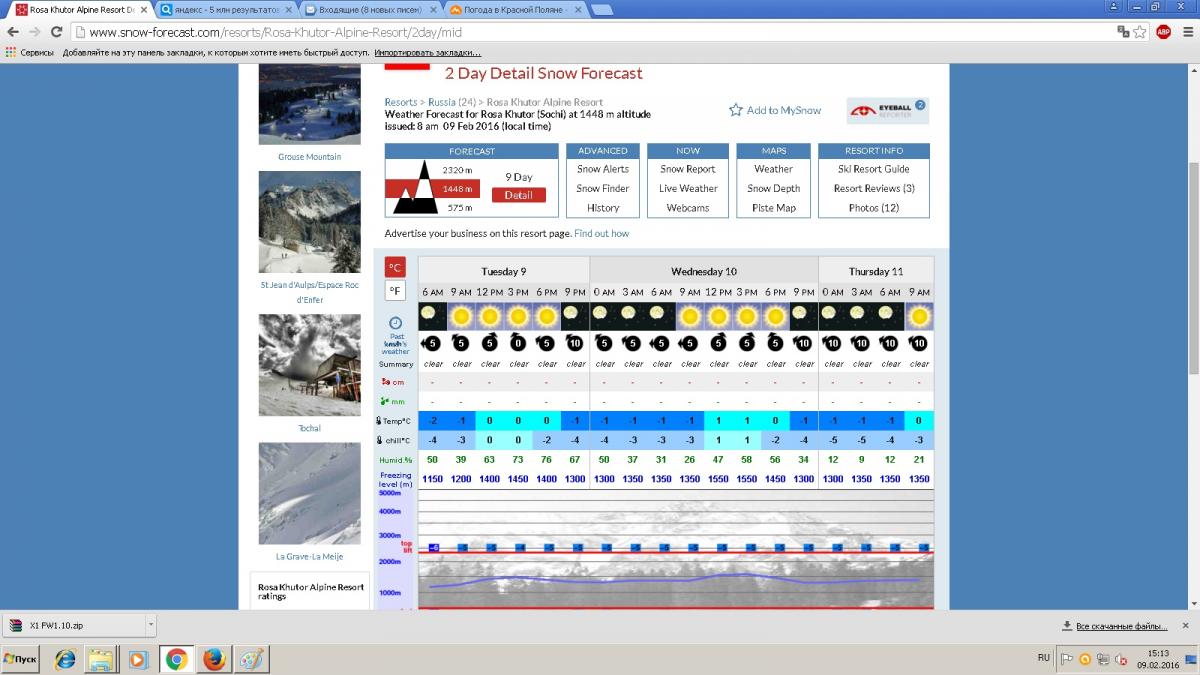
Task: Open a new browser tab
Action: point(602,10)
